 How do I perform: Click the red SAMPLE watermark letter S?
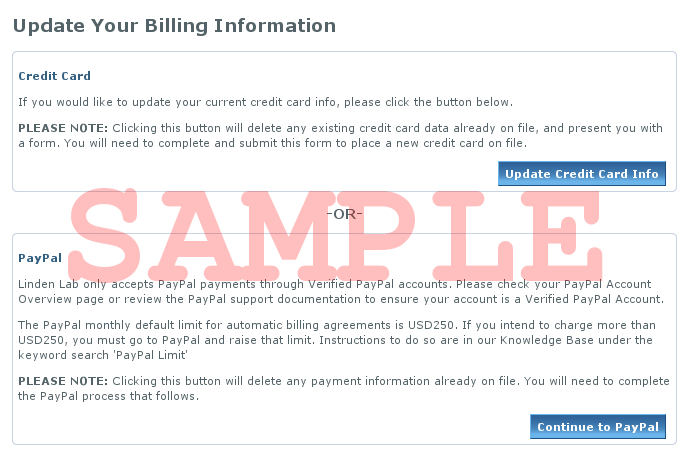pos(105,231)
